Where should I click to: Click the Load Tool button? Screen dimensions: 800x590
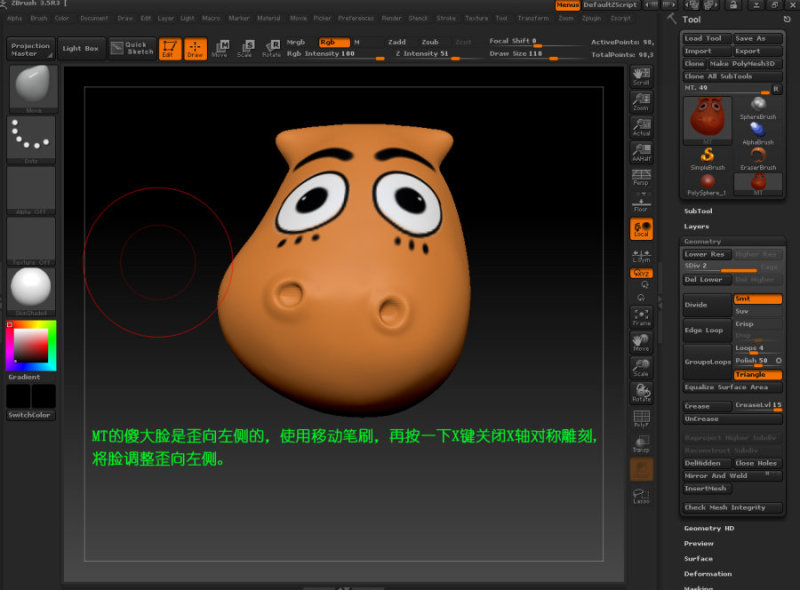(x=707, y=38)
